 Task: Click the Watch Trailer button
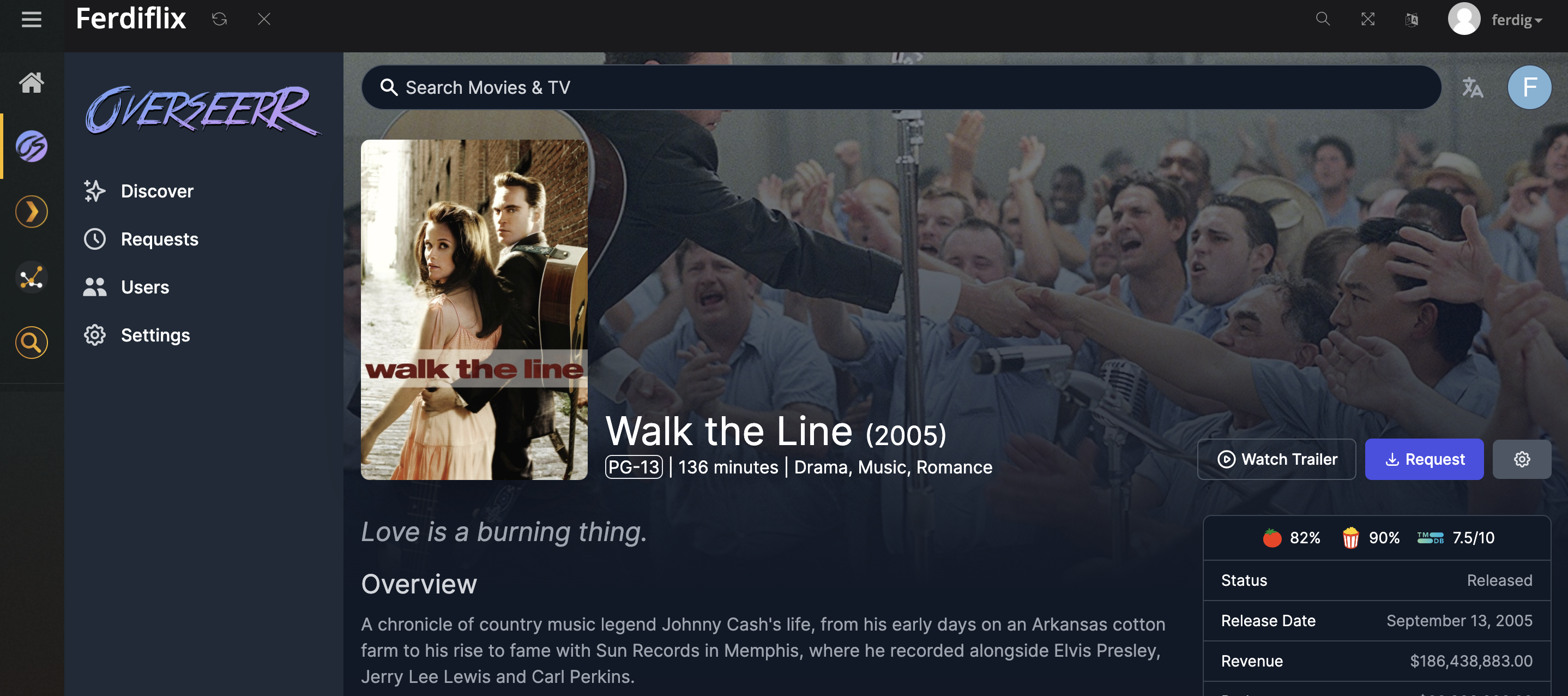[x=1276, y=459]
